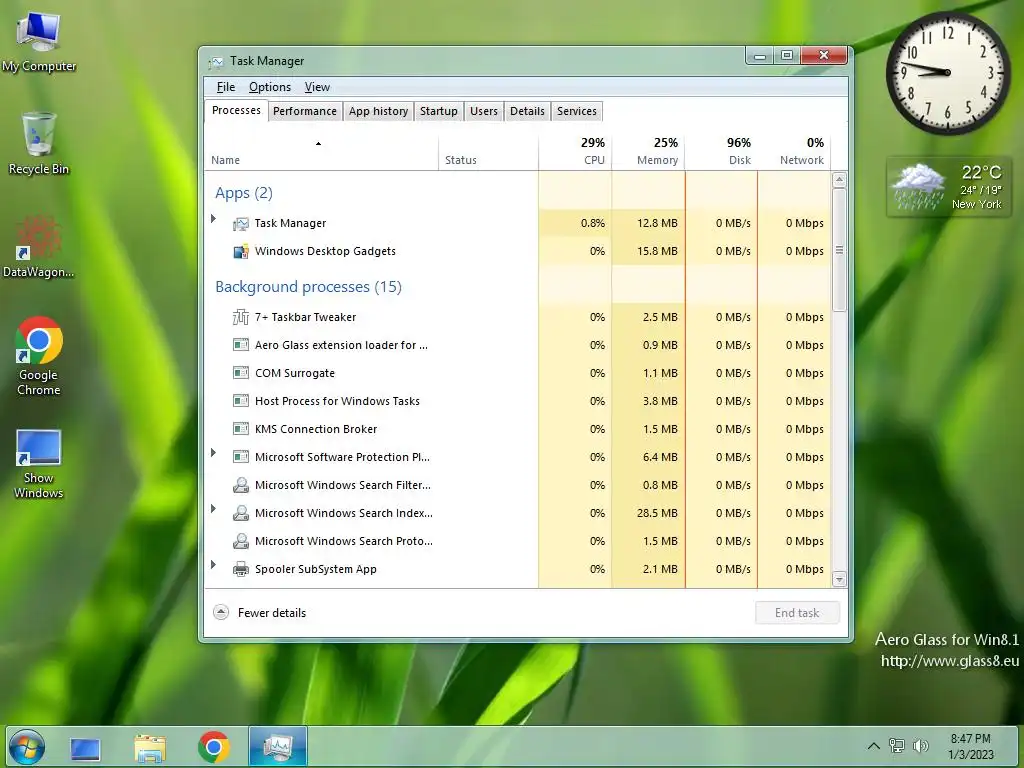Click the New York weather gadget

[x=949, y=187]
